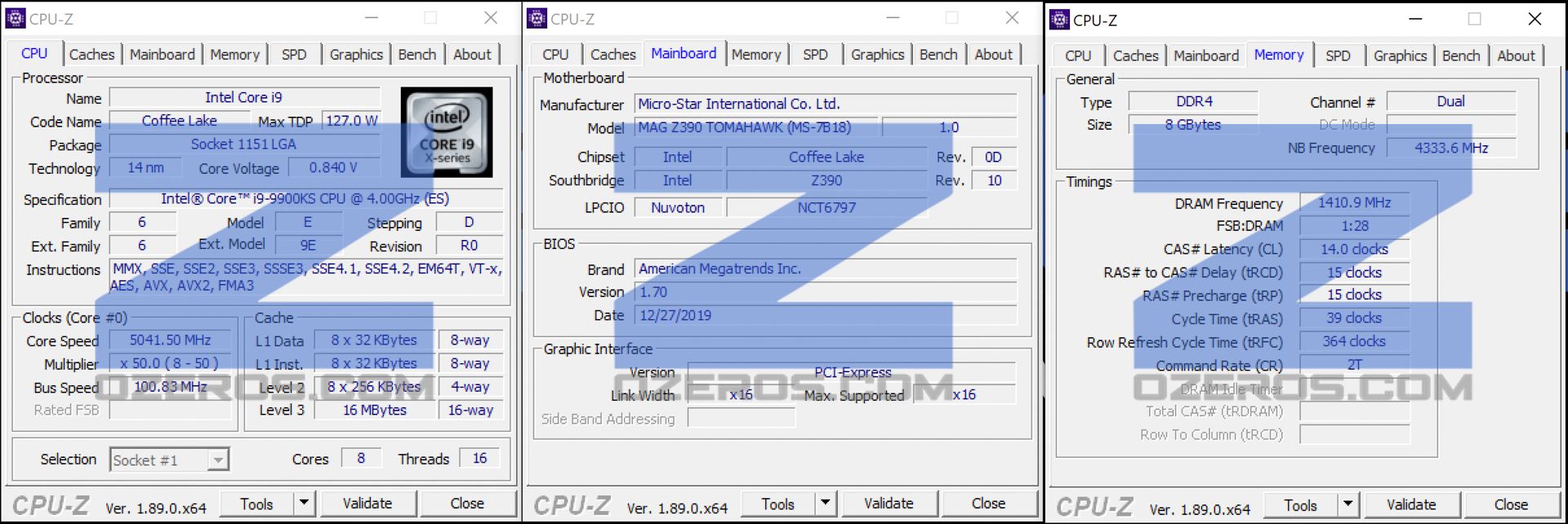1568x524 pixels.
Task: Expand the Tools dropdown arrow in the Mainboard window
Action: (x=826, y=504)
